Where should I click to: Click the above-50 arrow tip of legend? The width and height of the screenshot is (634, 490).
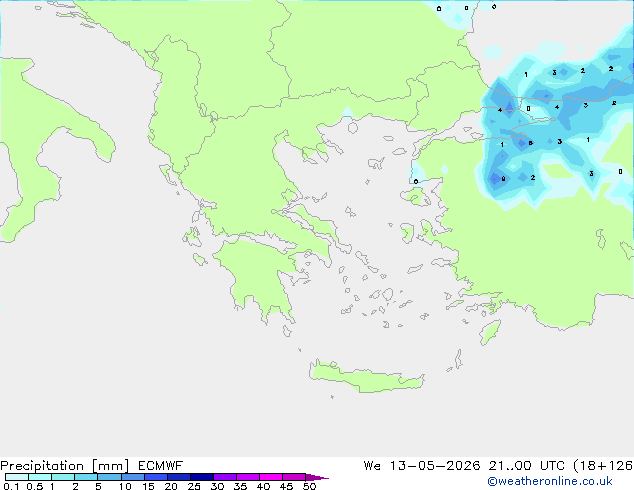[317, 477]
